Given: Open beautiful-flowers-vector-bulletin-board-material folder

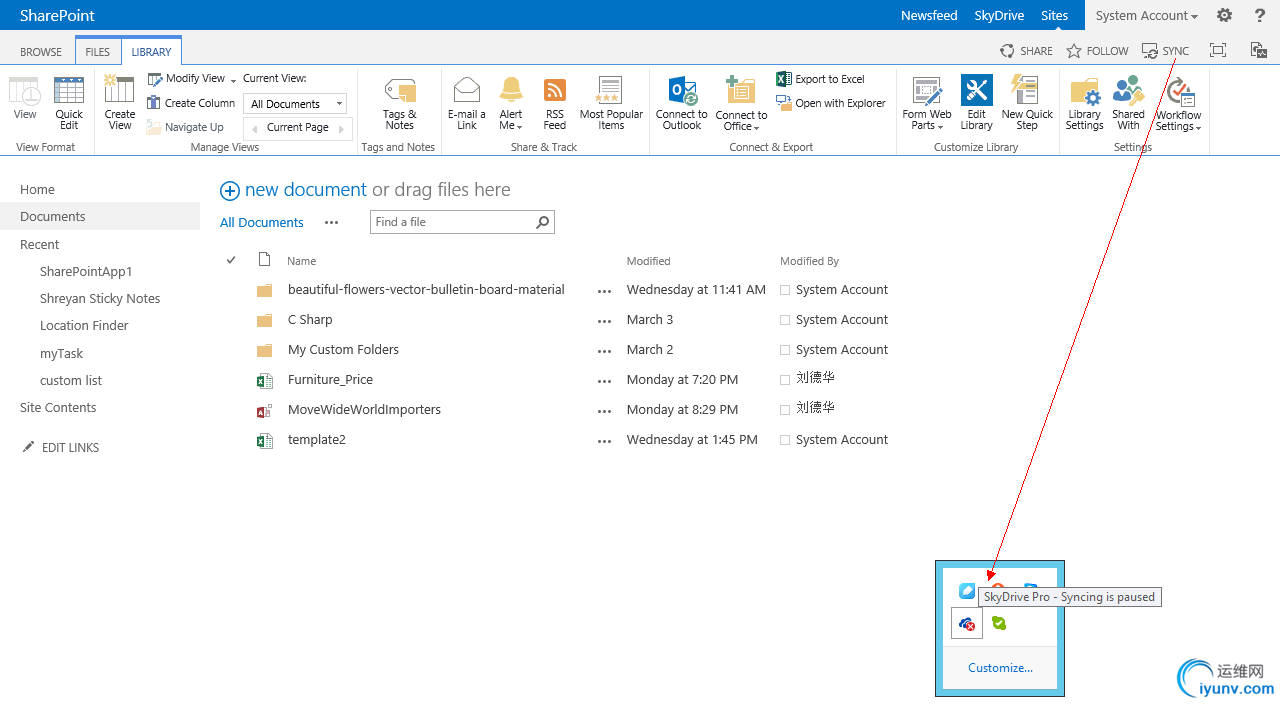Looking at the screenshot, I should pyautogui.click(x=426, y=290).
